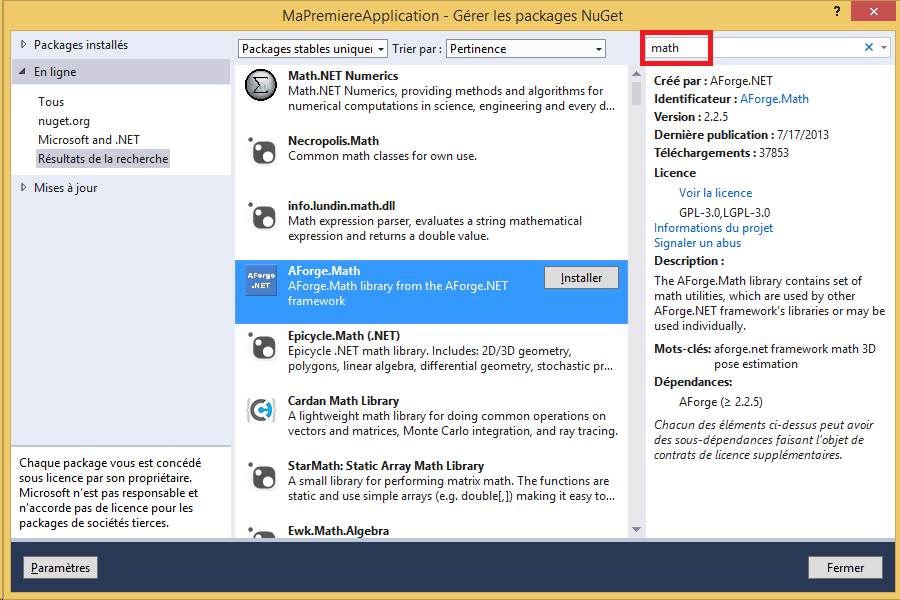
Task: Open the Paramètres settings button
Action: (x=60, y=568)
